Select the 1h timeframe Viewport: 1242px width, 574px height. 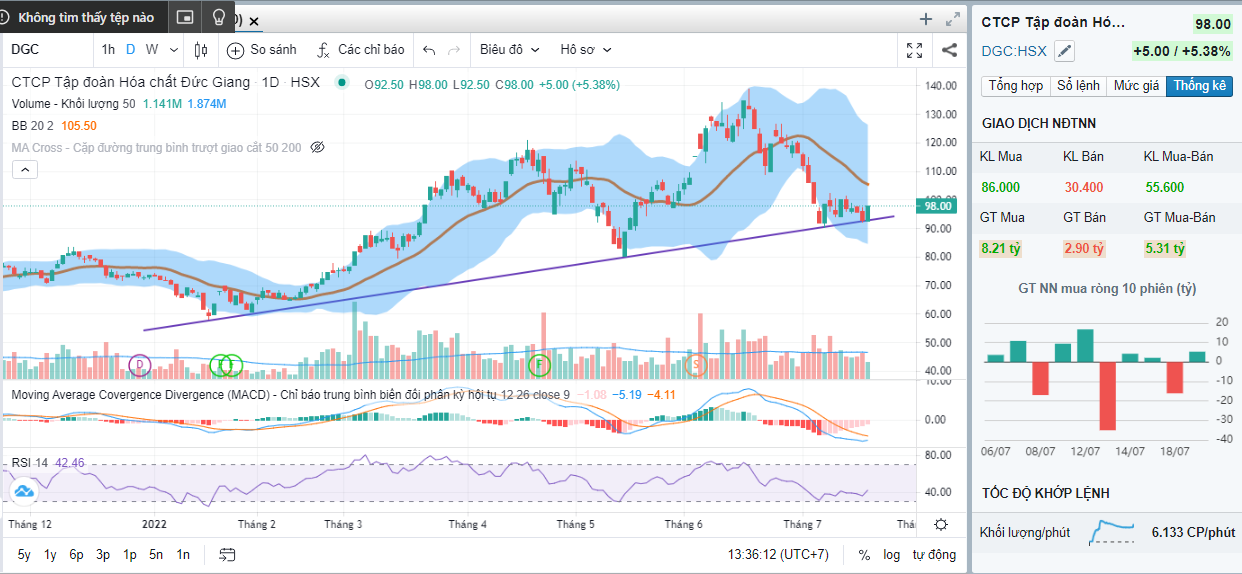click(x=108, y=50)
